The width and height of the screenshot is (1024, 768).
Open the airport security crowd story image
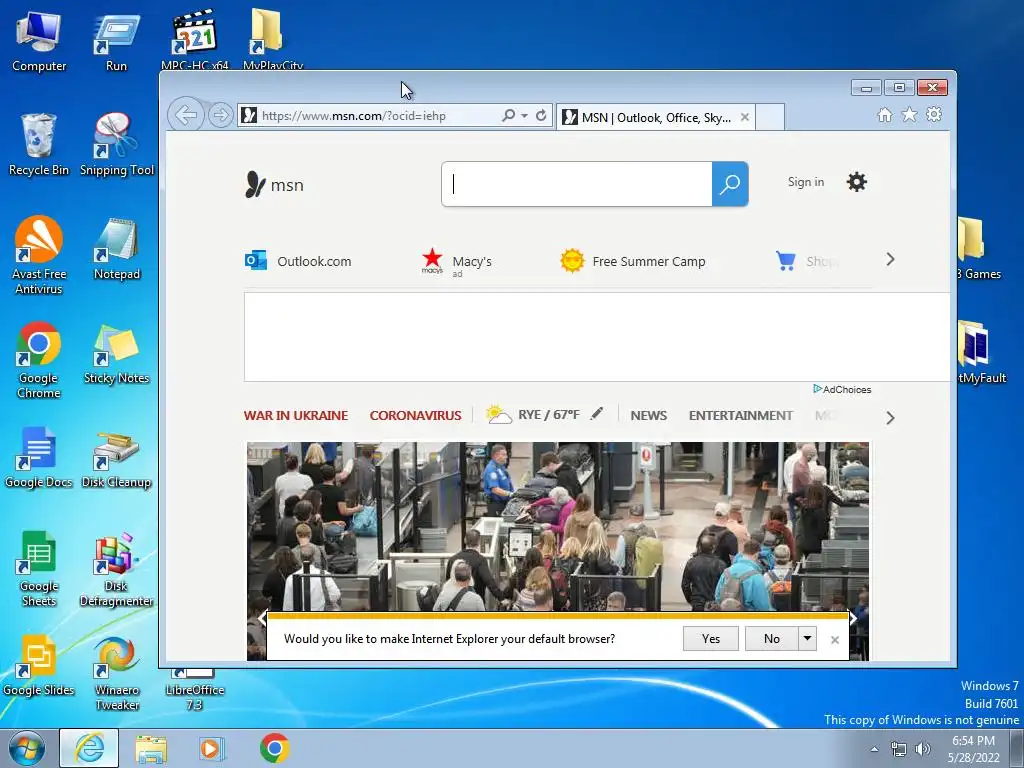click(x=558, y=526)
